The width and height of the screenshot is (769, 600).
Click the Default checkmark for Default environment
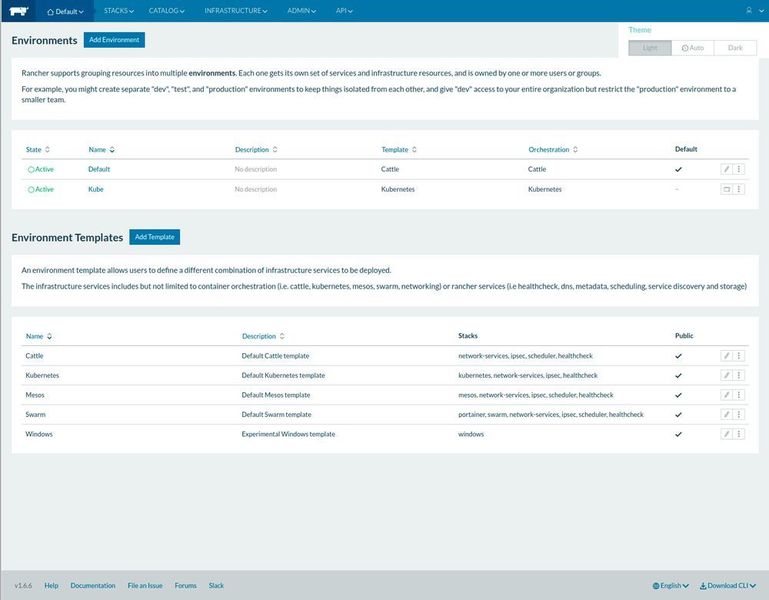click(x=678, y=169)
